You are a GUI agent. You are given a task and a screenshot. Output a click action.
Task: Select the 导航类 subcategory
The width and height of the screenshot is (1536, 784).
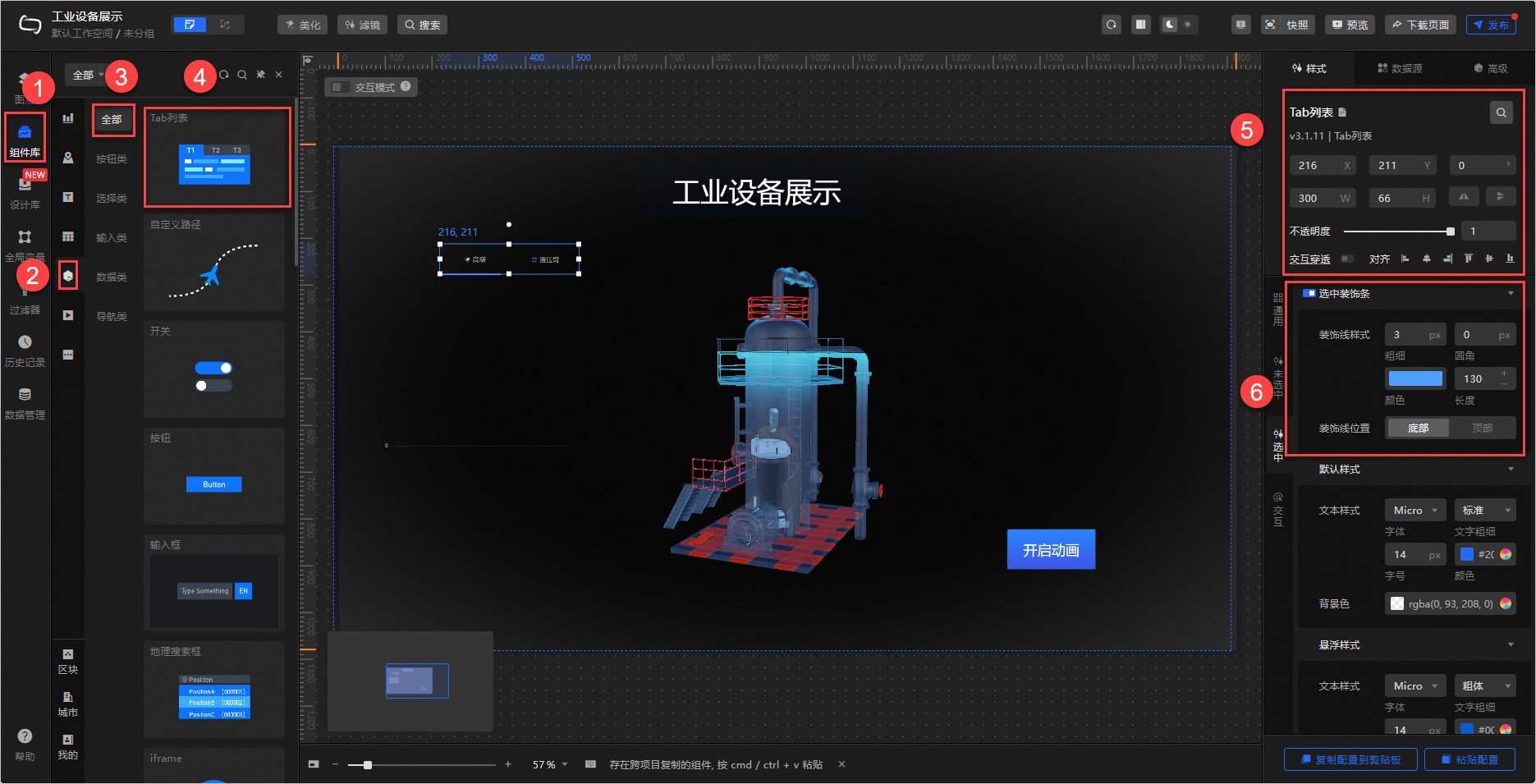point(112,316)
